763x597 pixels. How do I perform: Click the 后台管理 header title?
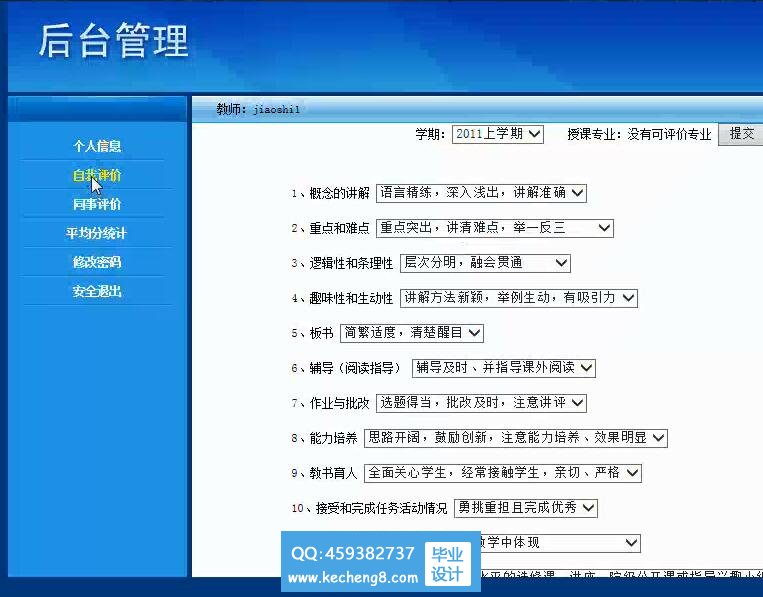point(113,41)
